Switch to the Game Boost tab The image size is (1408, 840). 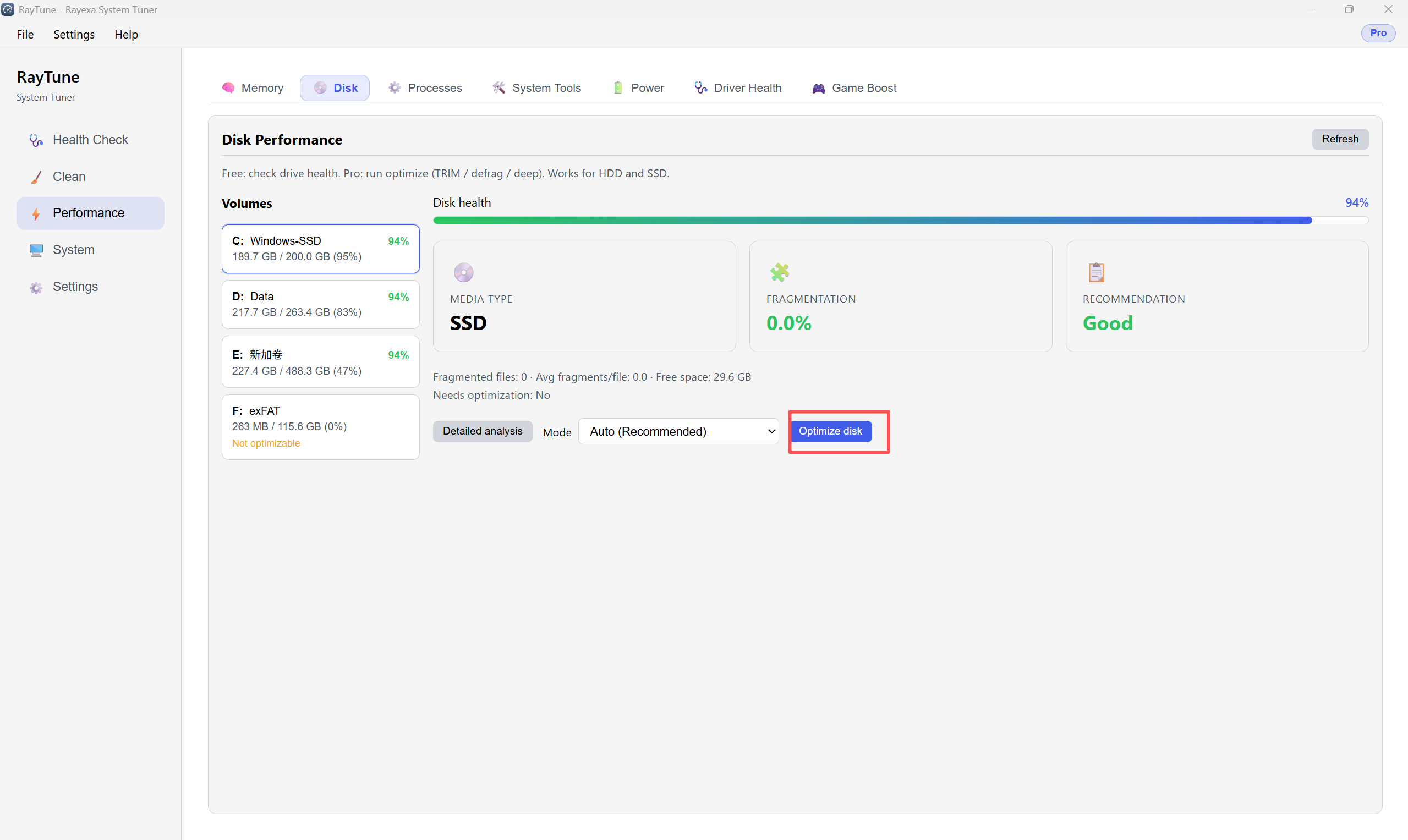(x=856, y=87)
